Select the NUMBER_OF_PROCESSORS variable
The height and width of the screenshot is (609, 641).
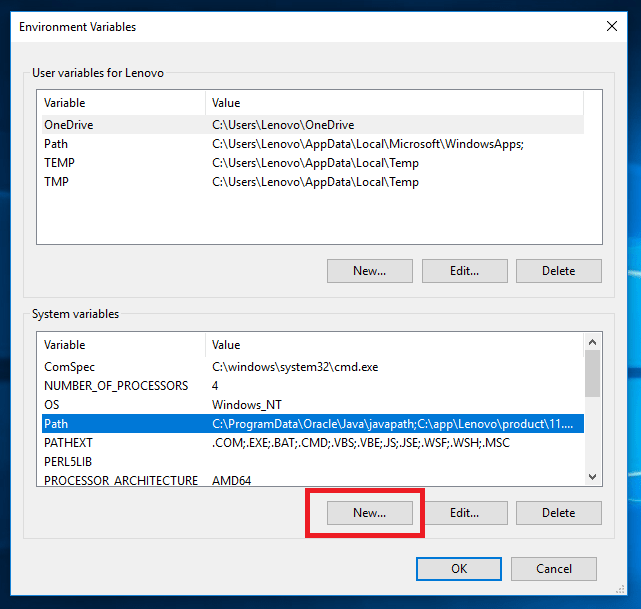pos(115,386)
